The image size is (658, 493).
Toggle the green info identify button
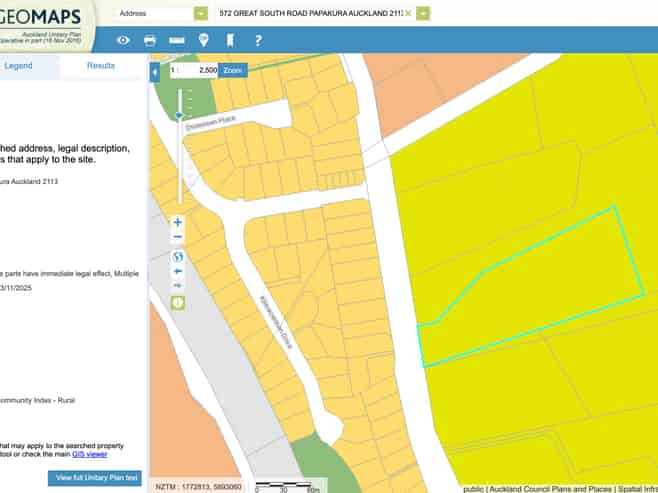[178, 301]
